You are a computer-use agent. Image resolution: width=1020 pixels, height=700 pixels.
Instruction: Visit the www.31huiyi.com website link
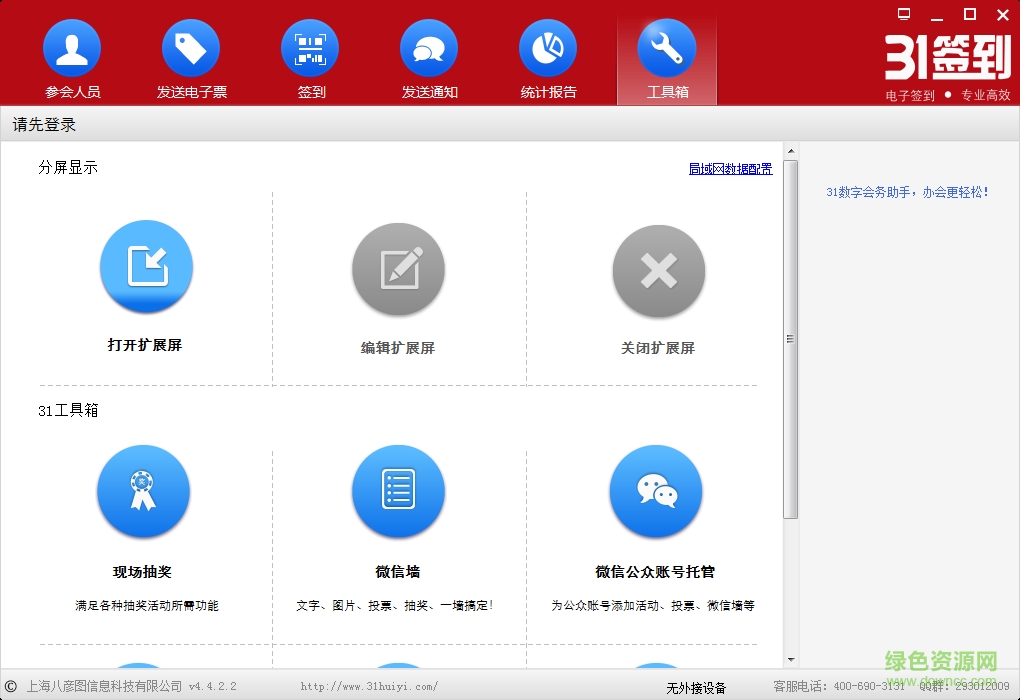click(x=369, y=687)
